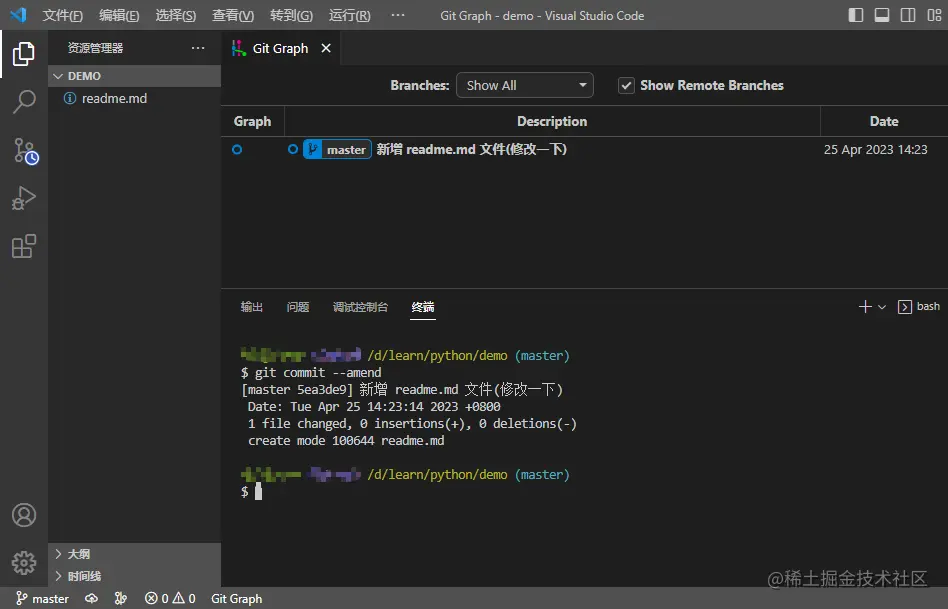Click the master branch label in graph

tap(337, 149)
